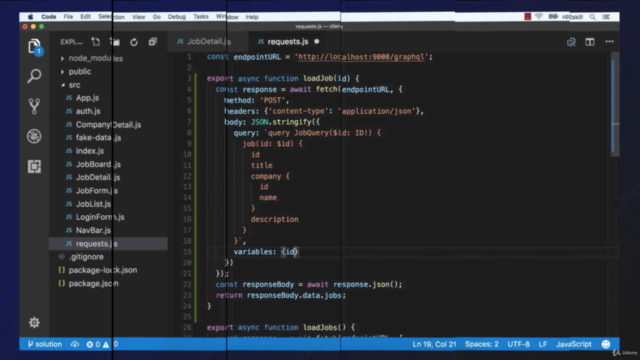Open the Debug menu
This screenshot has width=640, height=360.
point(177,17)
